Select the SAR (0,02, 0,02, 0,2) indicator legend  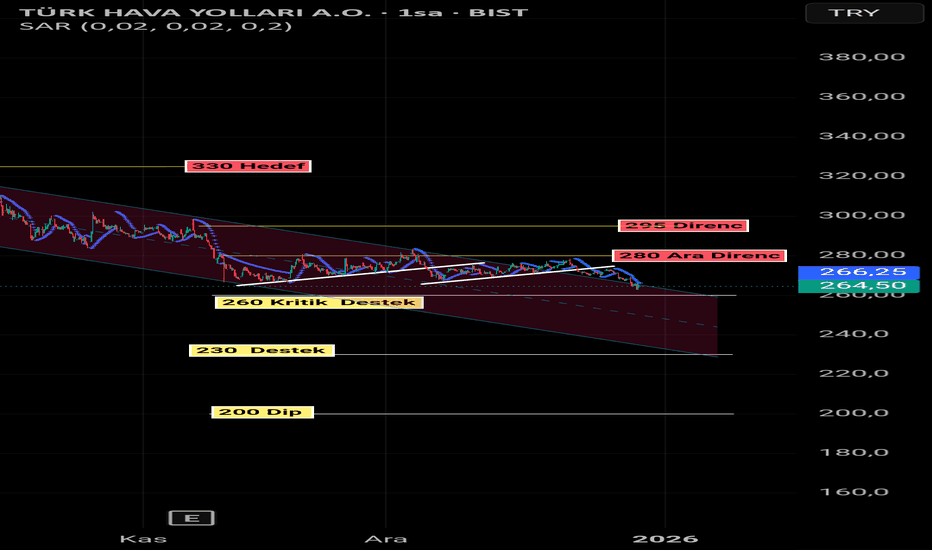156,26
